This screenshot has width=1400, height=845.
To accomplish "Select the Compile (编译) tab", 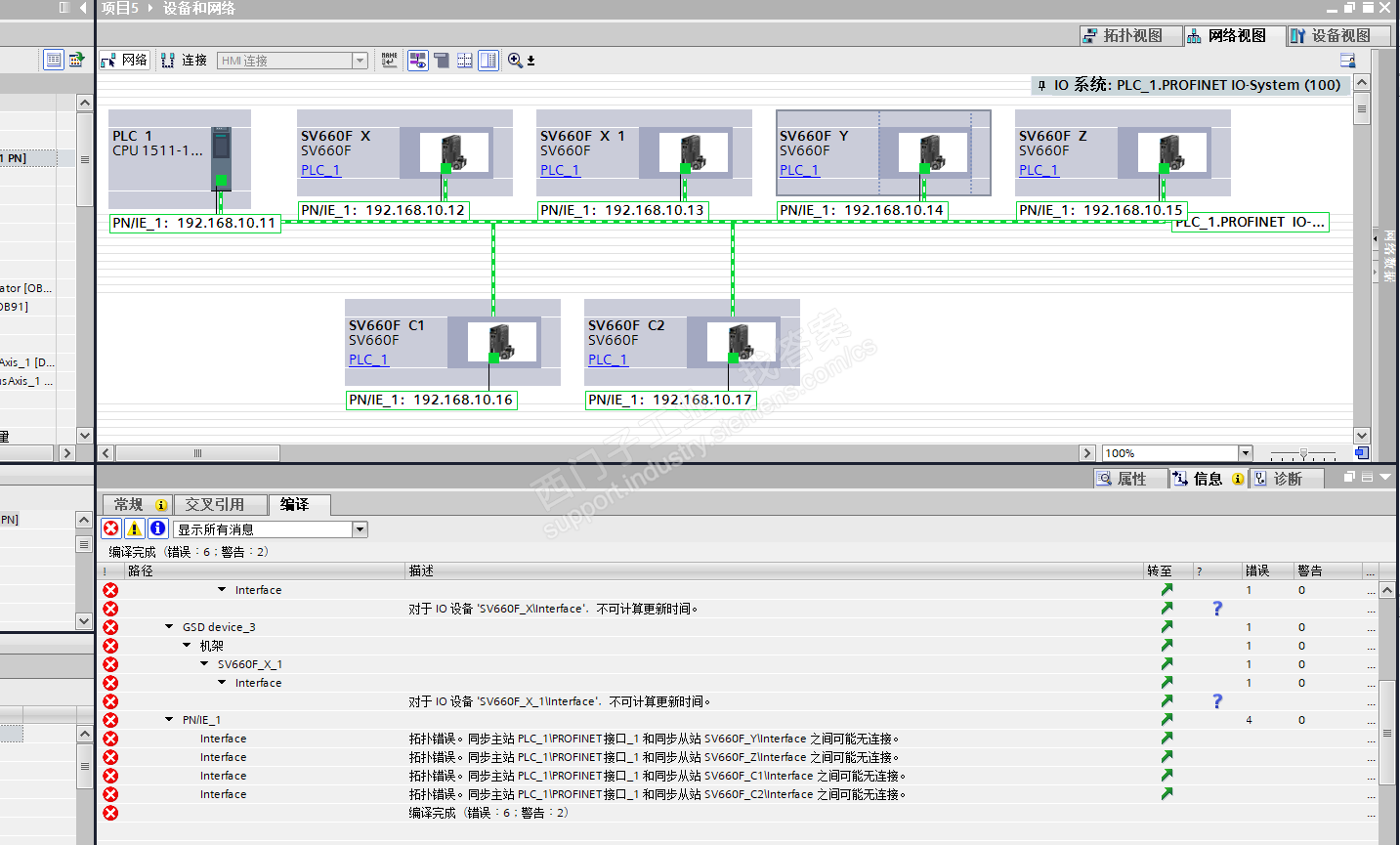I will click(298, 505).
